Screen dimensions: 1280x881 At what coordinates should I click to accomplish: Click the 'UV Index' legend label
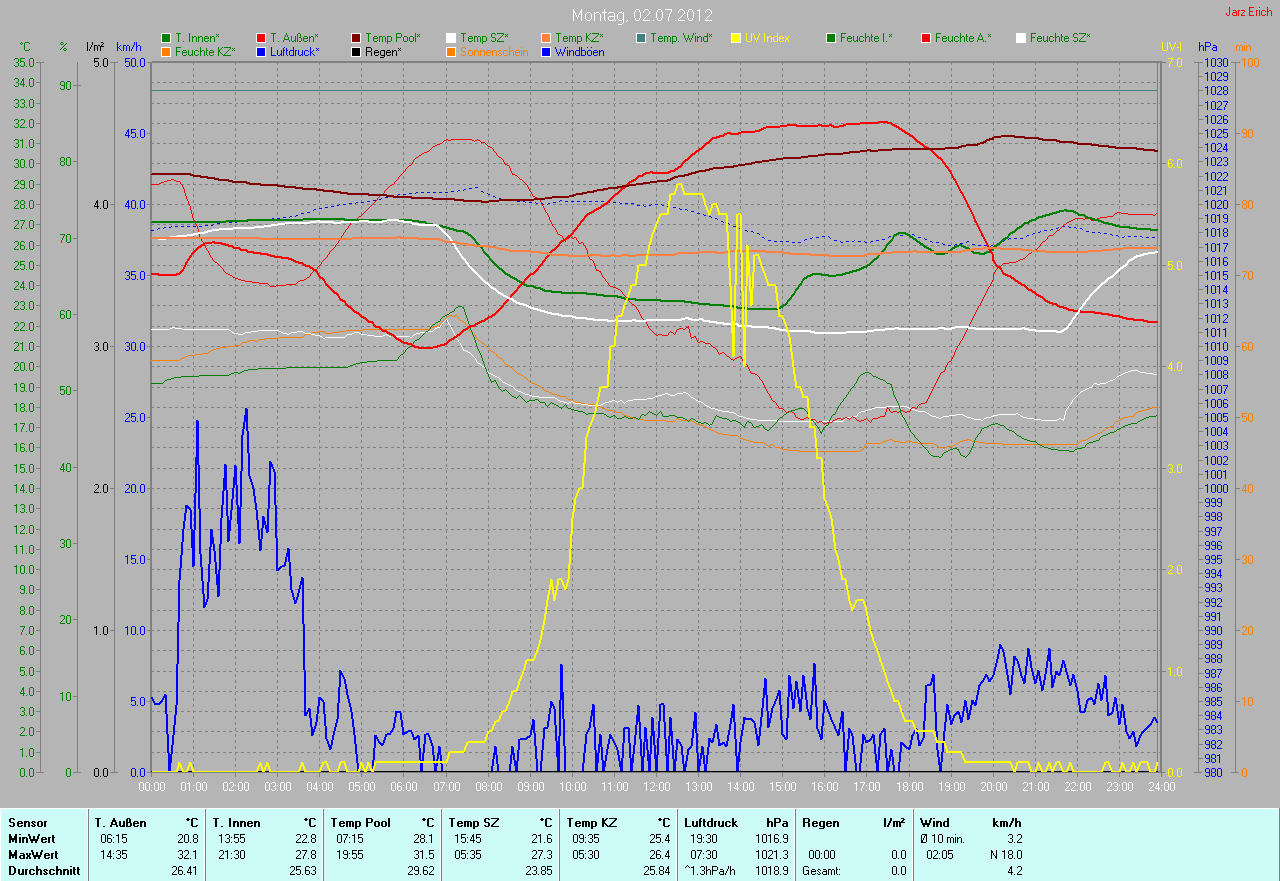point(767,38)
